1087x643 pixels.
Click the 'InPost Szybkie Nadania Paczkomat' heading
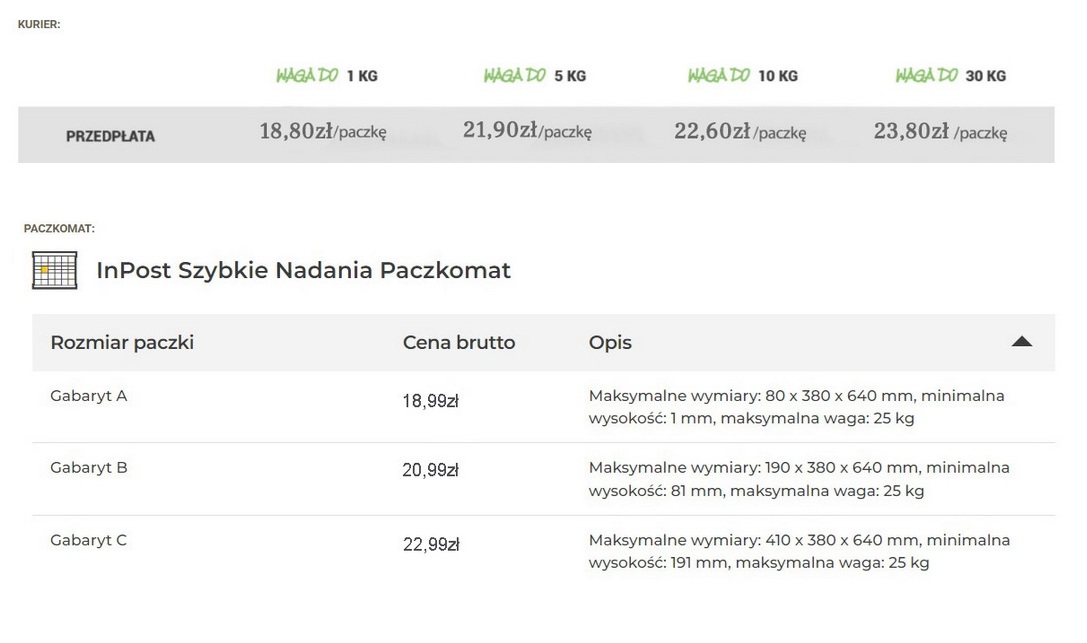[303, 270]
